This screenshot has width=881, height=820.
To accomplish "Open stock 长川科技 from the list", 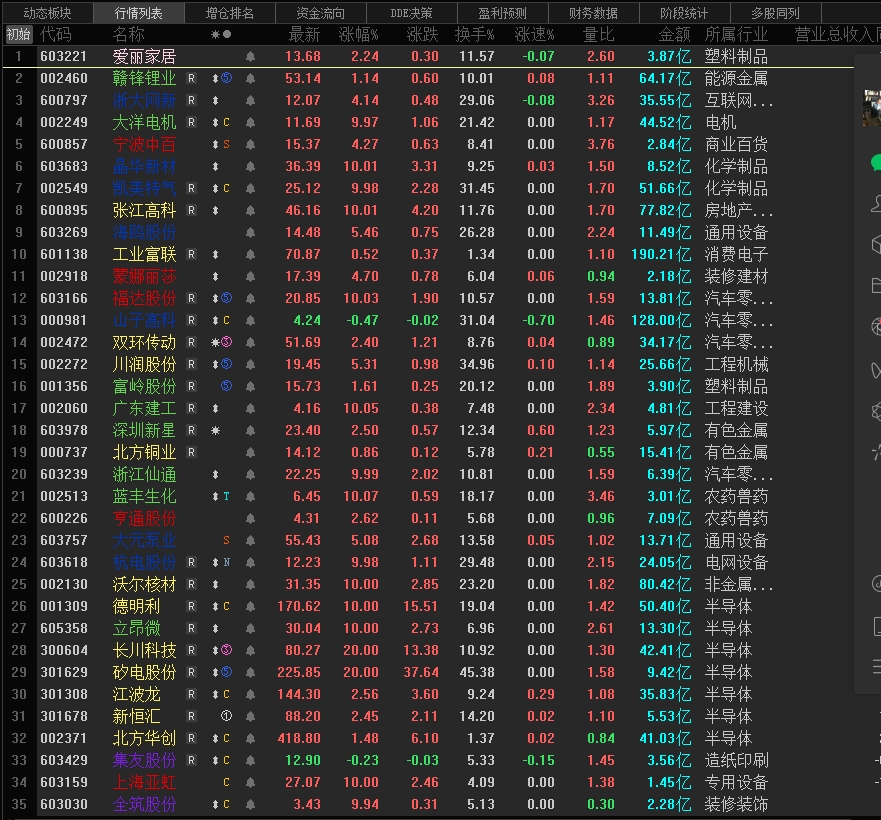I will coord(144,650).
